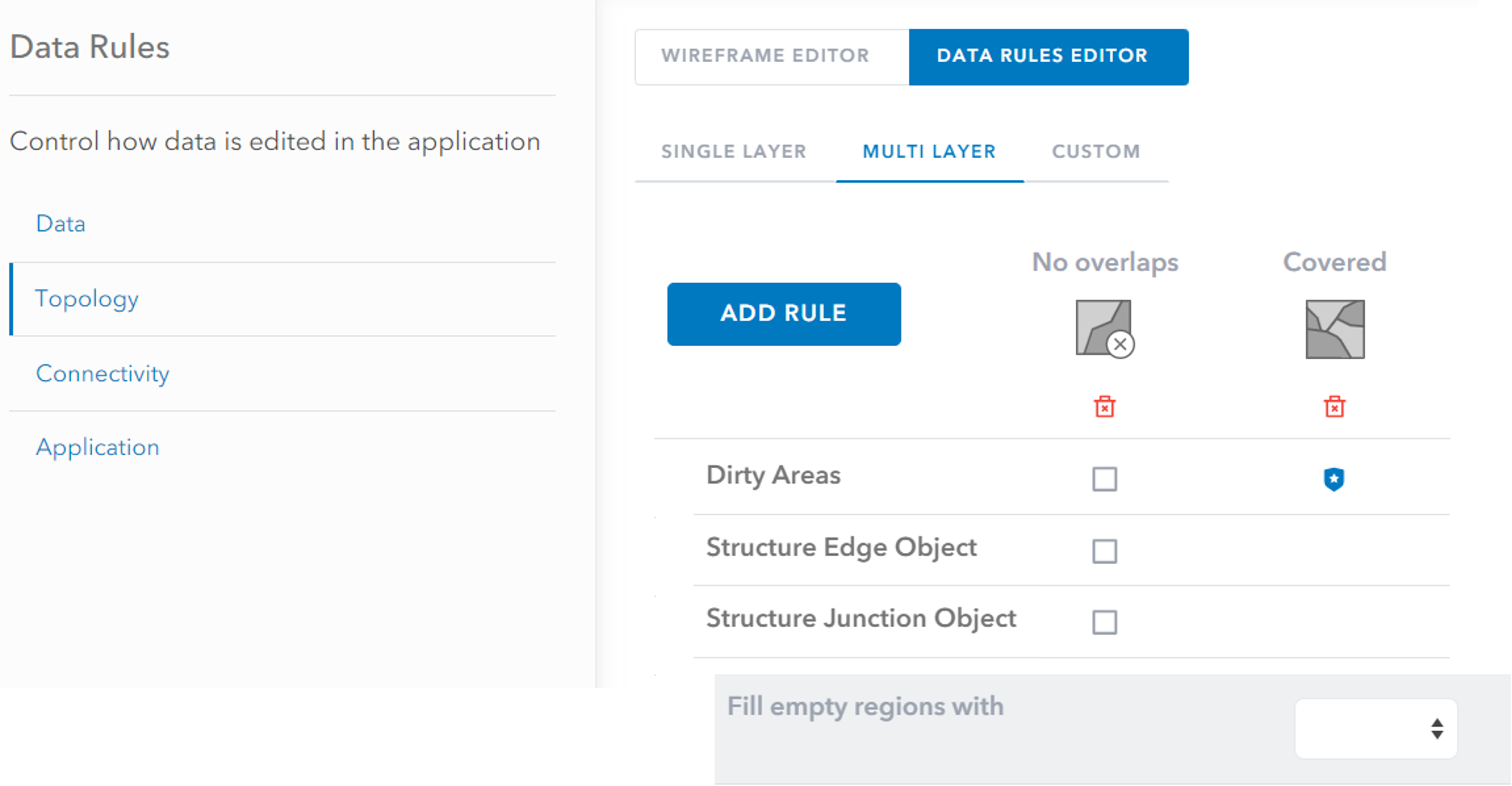Image resolution: width=1512 pixels, height=786 pixels.
Task: Click the Covered rule icon
Action: [x=1335, y=329]
